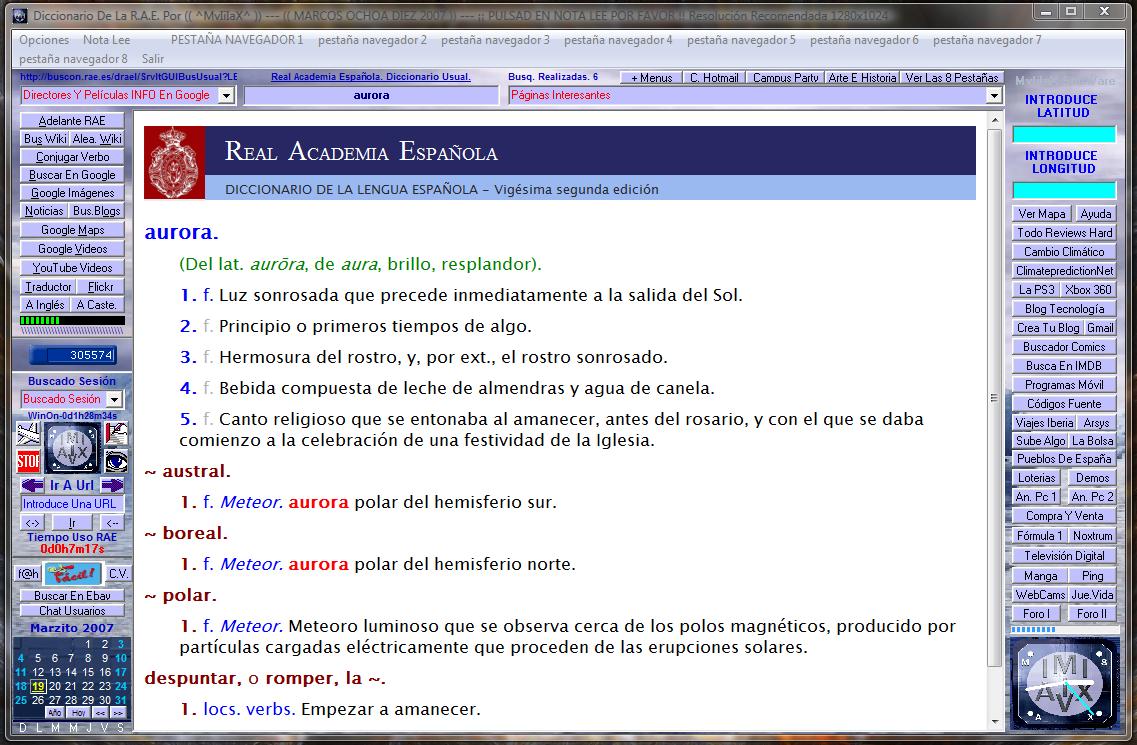Click the right purple arrow beside Ir A Url
This screenshot has height=745, width=1137.
coord(112,485)
